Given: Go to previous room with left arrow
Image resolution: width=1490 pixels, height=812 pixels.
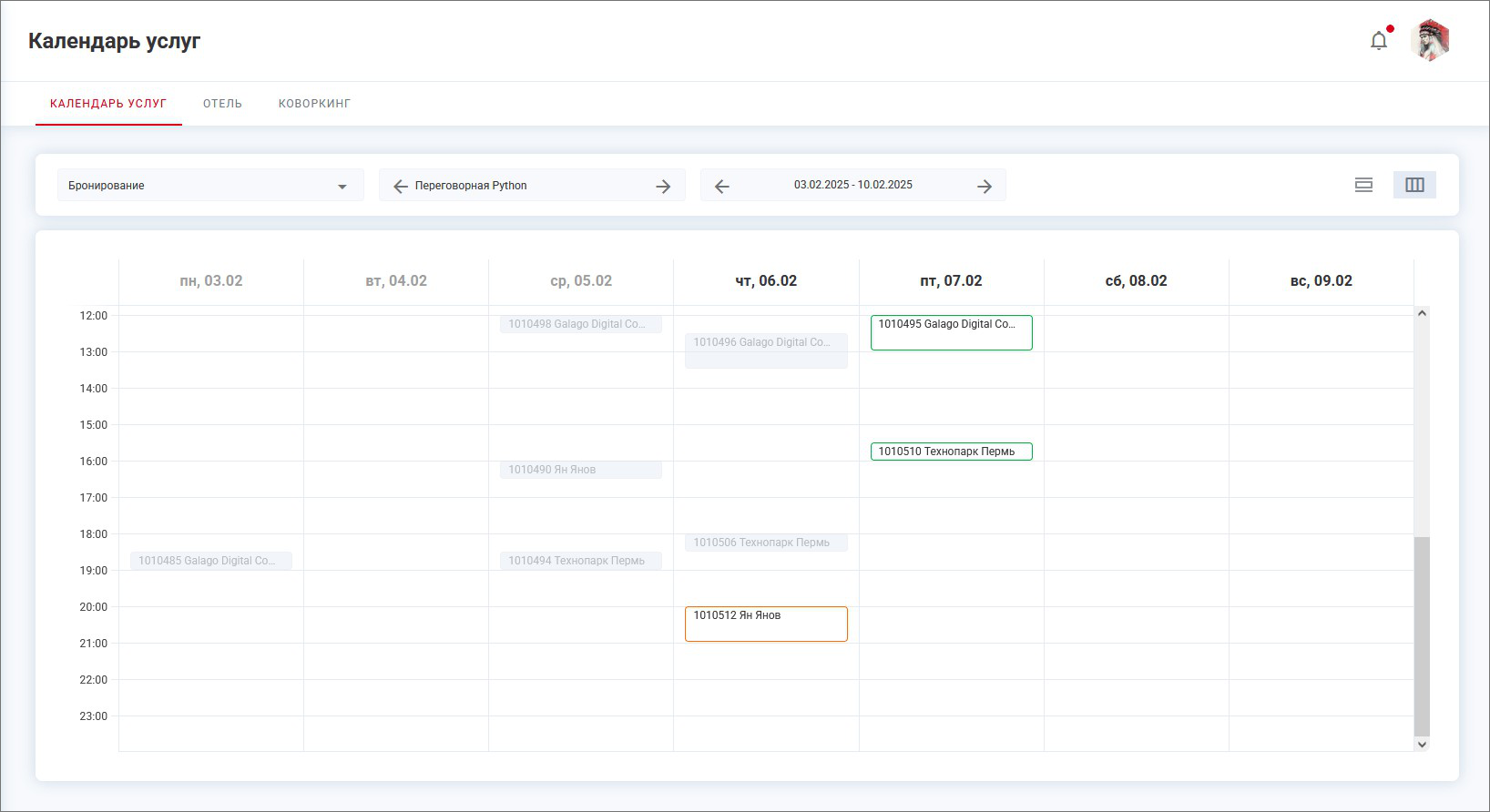Looking at the screenshot, I should coord(400,187).
